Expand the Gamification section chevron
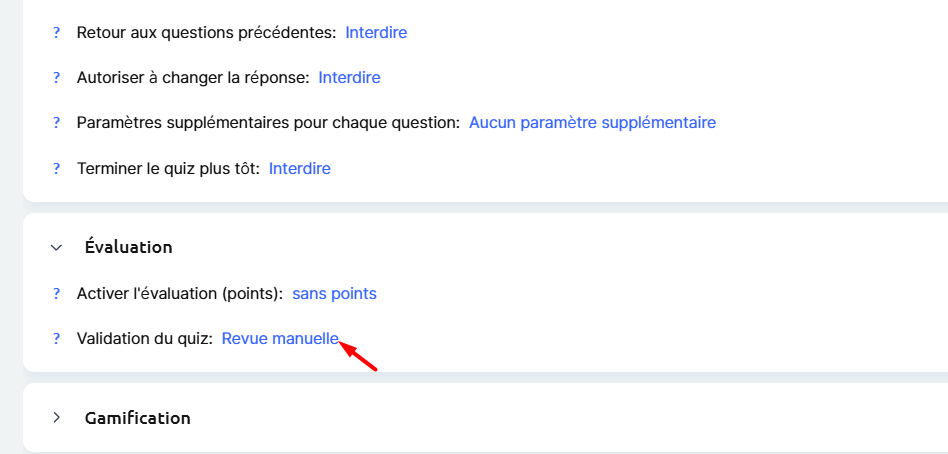 point(56,418)
